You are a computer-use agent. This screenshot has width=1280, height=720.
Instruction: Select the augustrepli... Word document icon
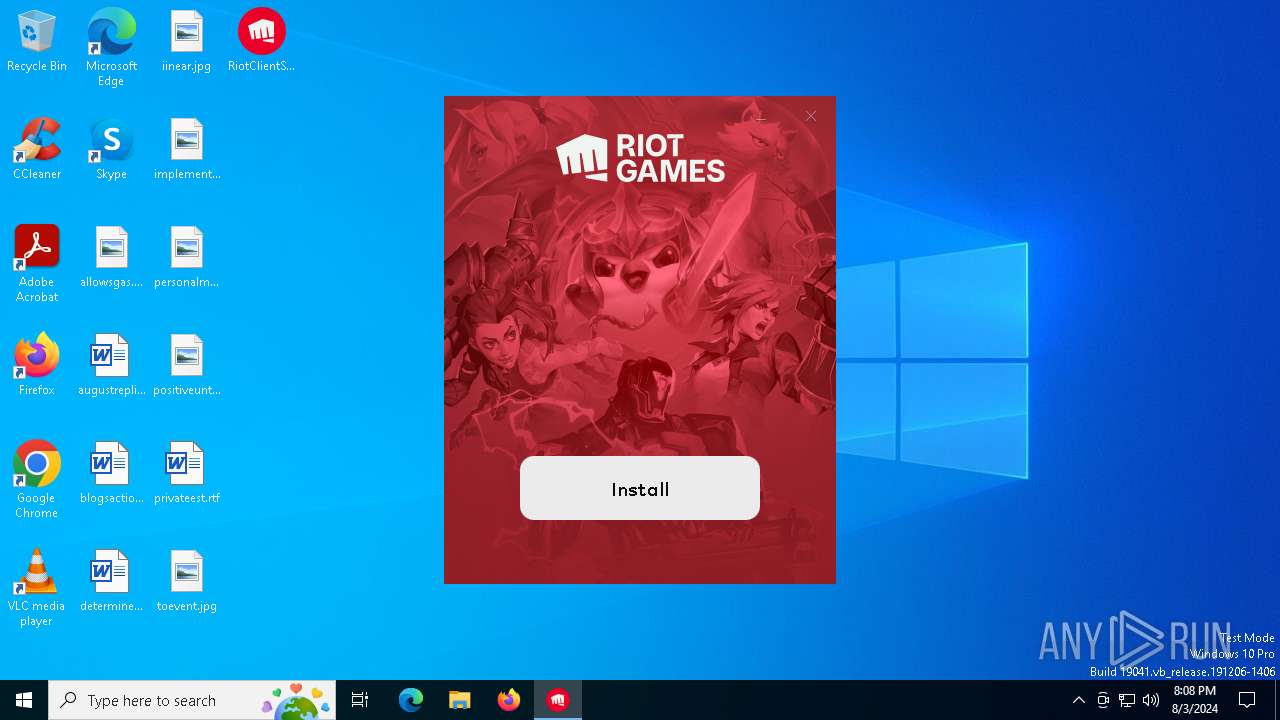(x=111, y=366)
